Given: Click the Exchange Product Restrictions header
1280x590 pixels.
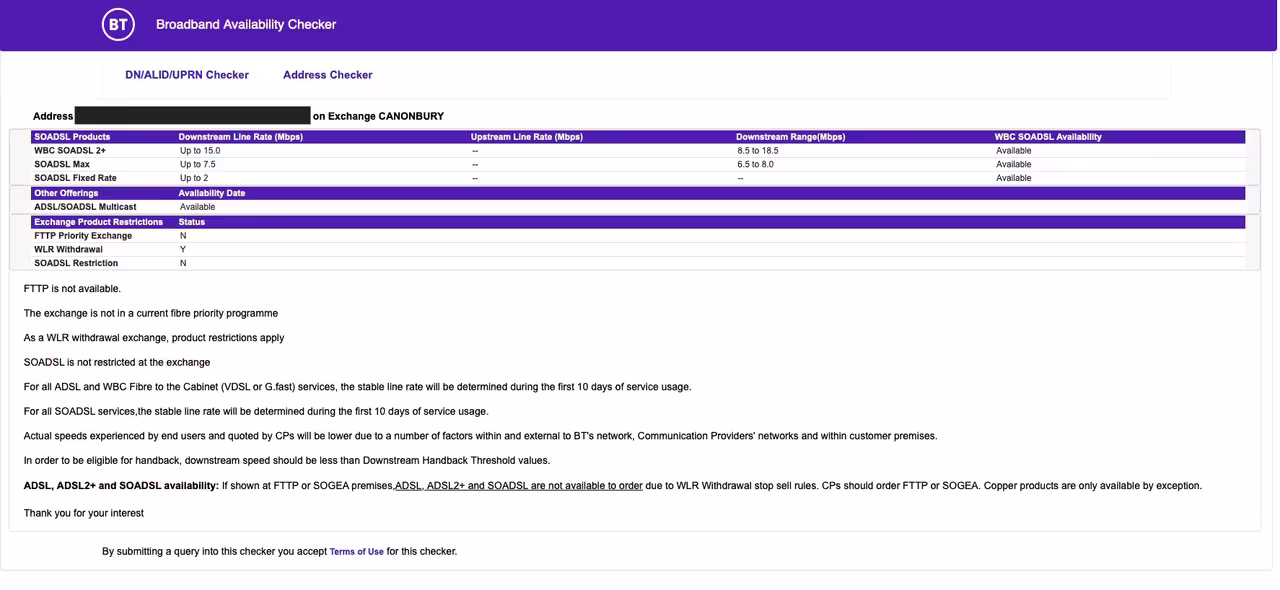Looking at the screenshot, I should [x=98, y=222].
